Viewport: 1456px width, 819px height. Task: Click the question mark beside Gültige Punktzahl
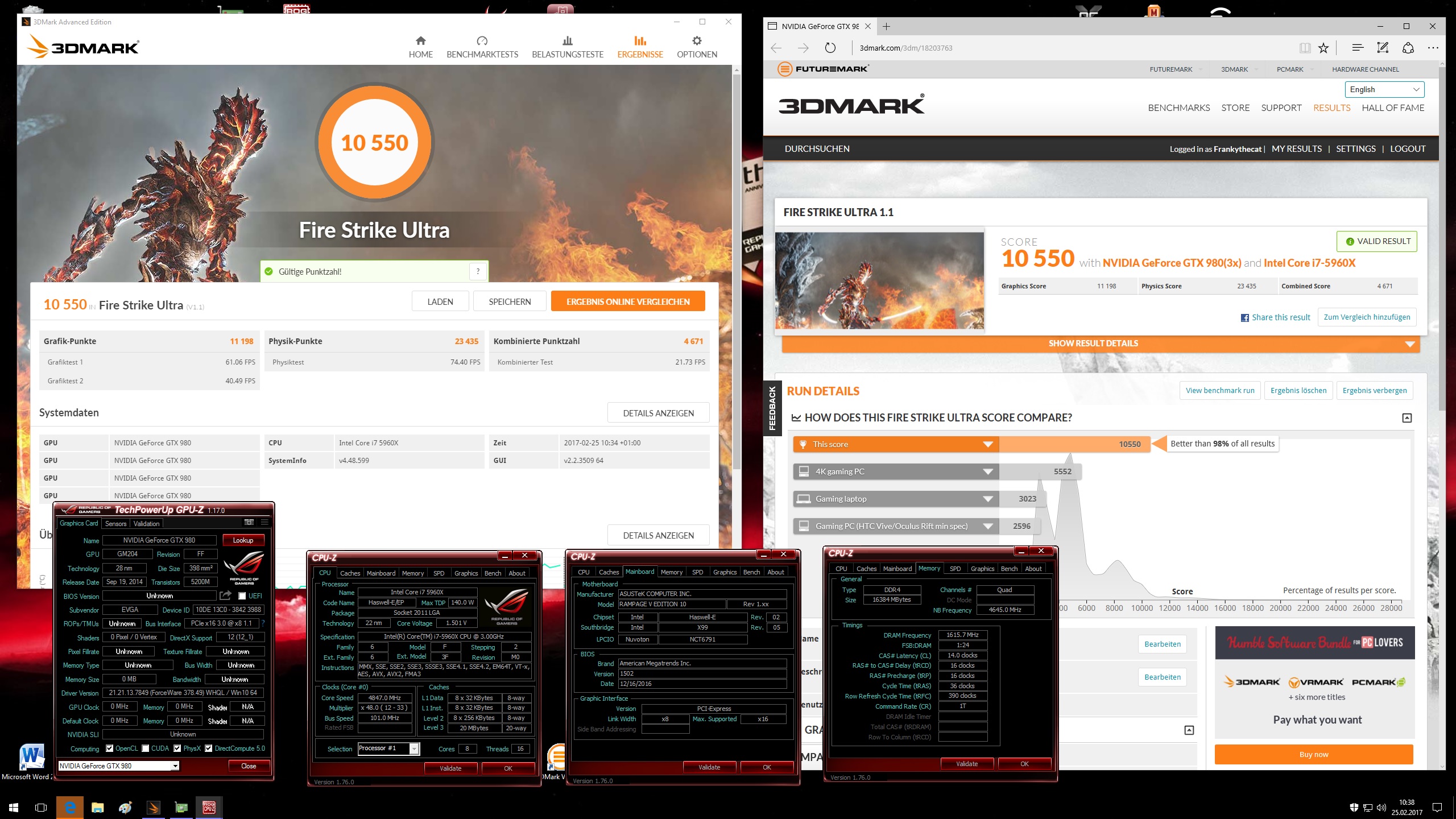(478, 271)
